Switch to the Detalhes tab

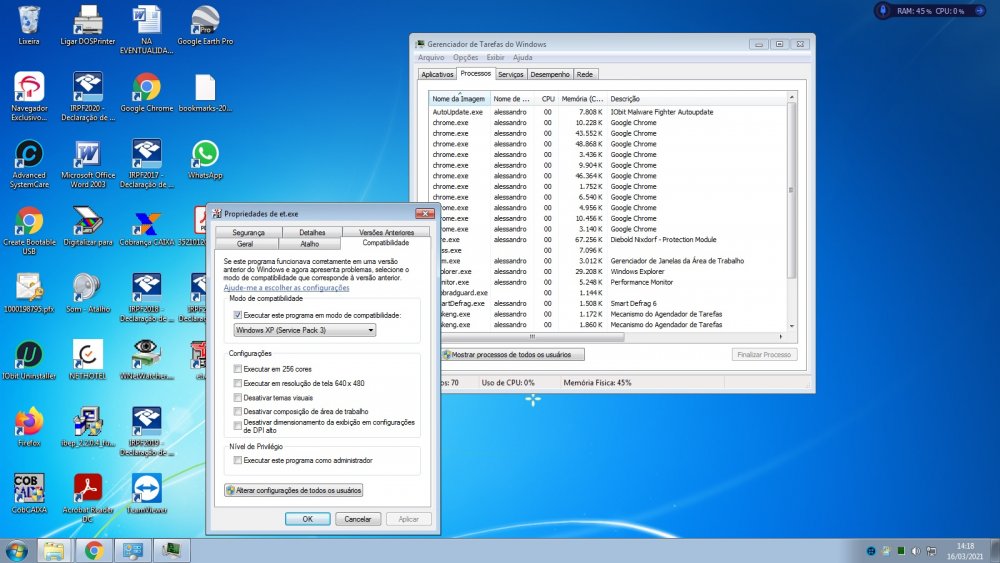[x=312, y=232]
